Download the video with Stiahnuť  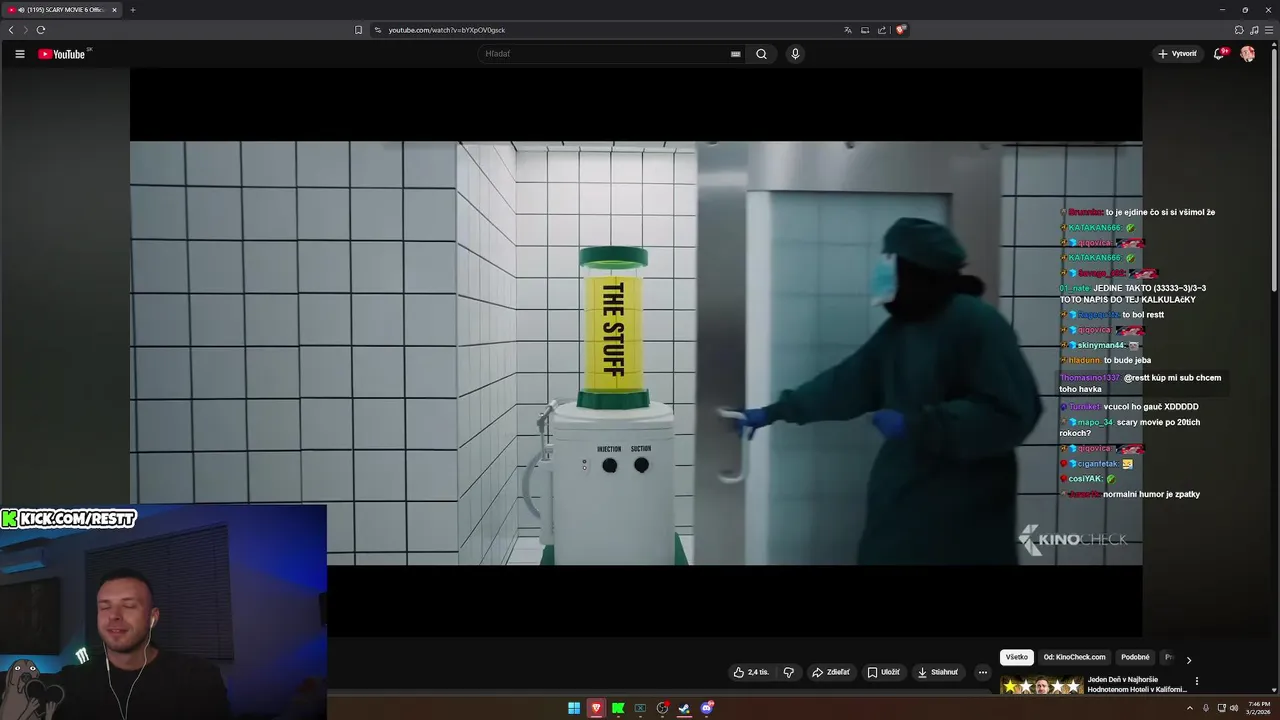pos(938,672)
